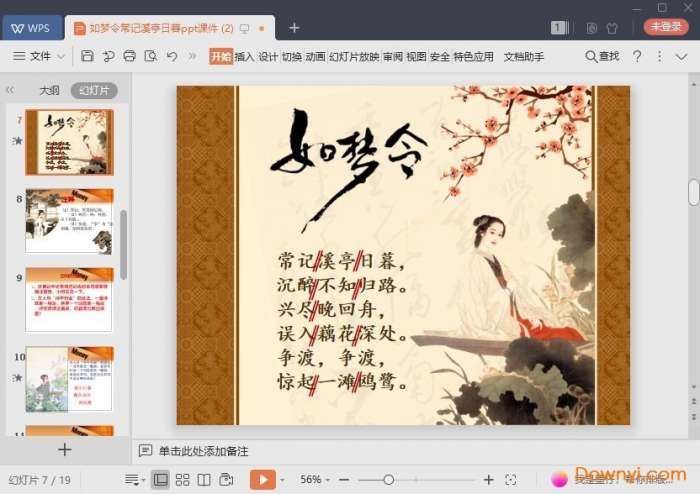The image size is (700, 494).
Task: Click animation star marker on slide 7
Action: coord(18,141)
